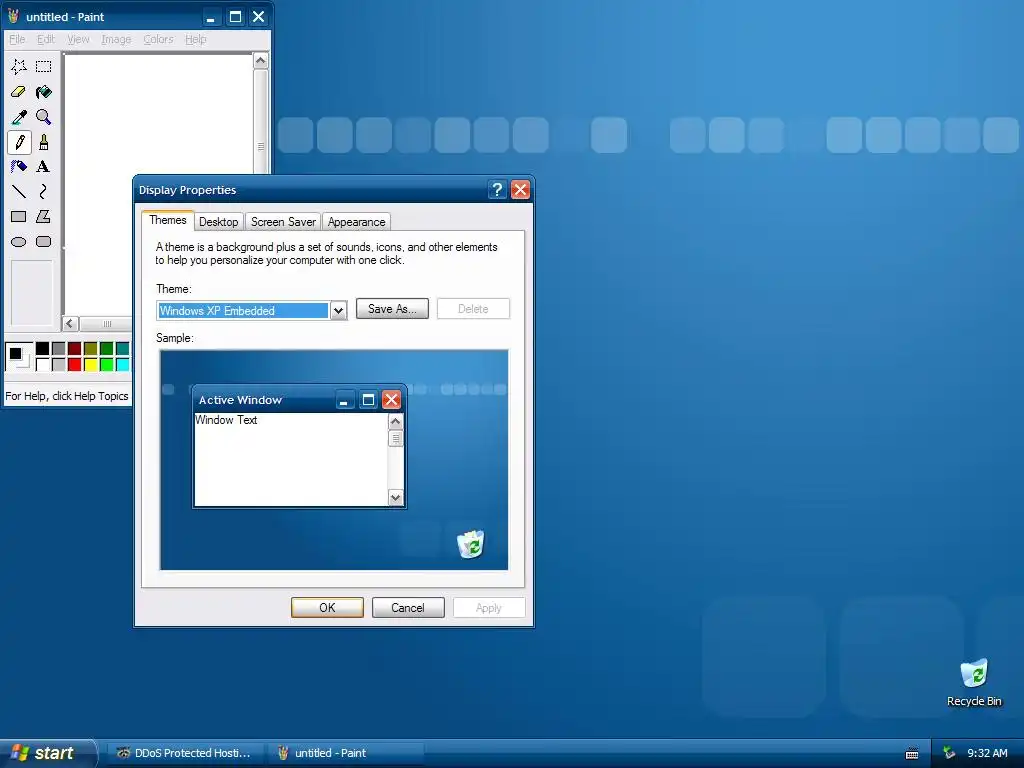Screen dimensions: 1024x768
Task: Pick the yellow color swatch in palette
Action: pyautogui.click(x=91, y=364)
